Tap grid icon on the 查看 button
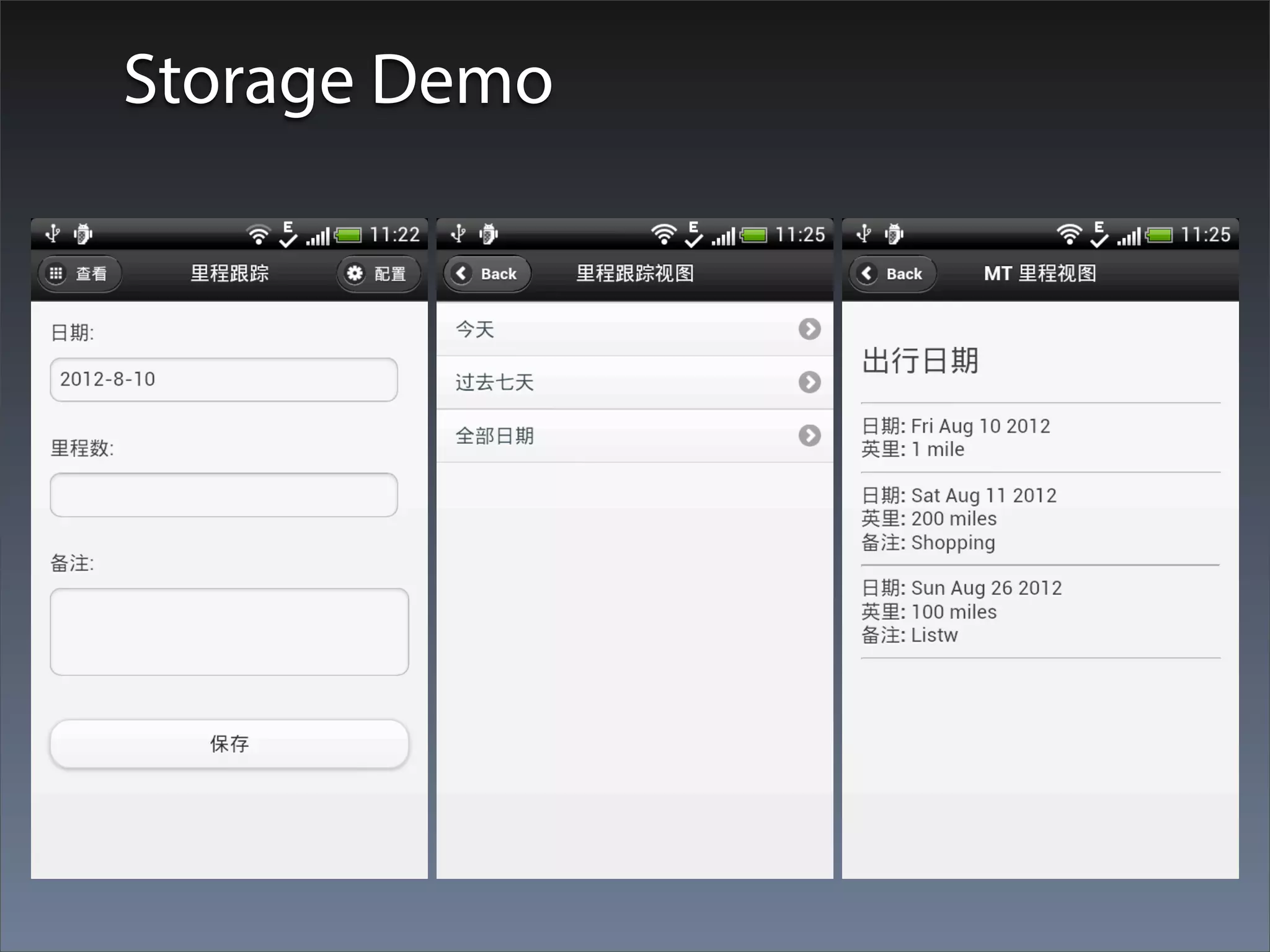This screenshot has height=952, width=1270. [x=56, y=273]
